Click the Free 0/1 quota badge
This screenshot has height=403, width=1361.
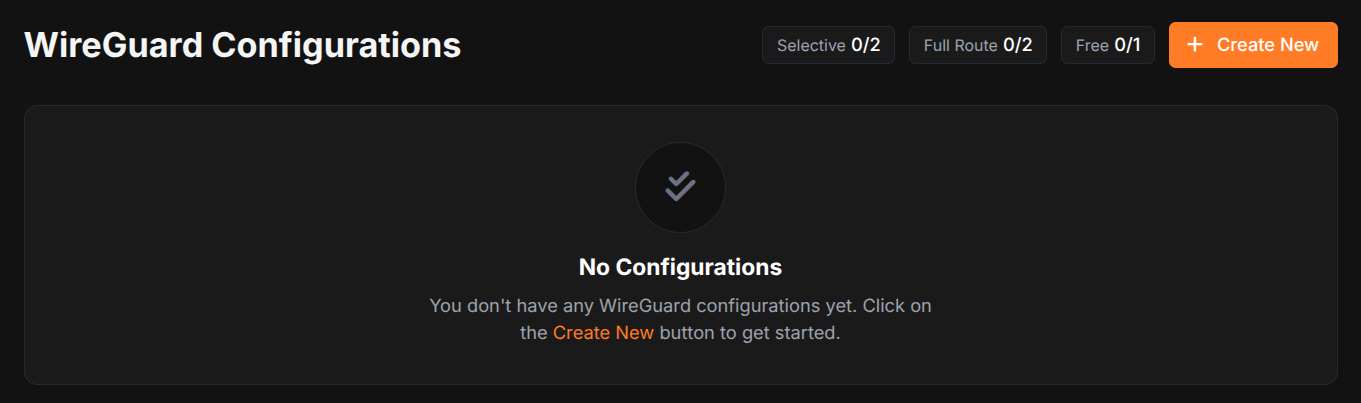pos(1108,45)
